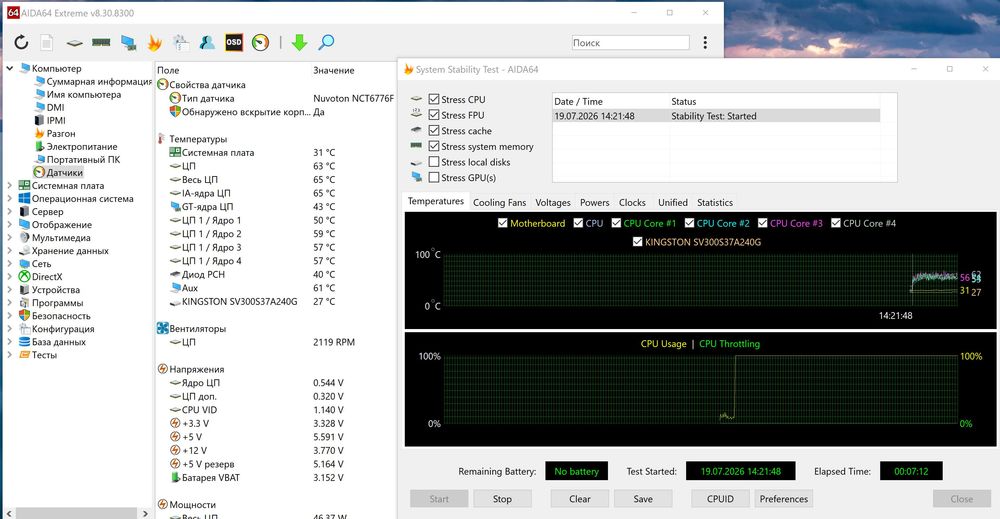
Task: Click the Мощности power icon
Action: (163, 504)
